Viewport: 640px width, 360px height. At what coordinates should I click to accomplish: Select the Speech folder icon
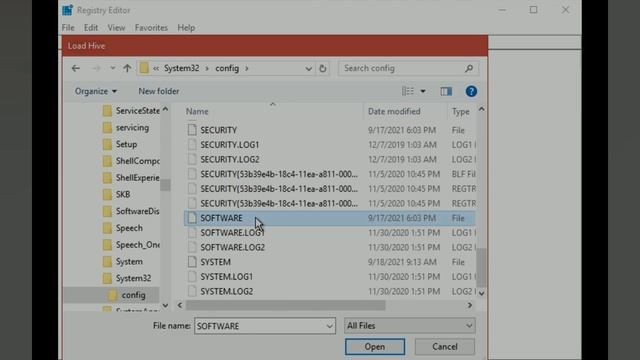click(107, 228)
